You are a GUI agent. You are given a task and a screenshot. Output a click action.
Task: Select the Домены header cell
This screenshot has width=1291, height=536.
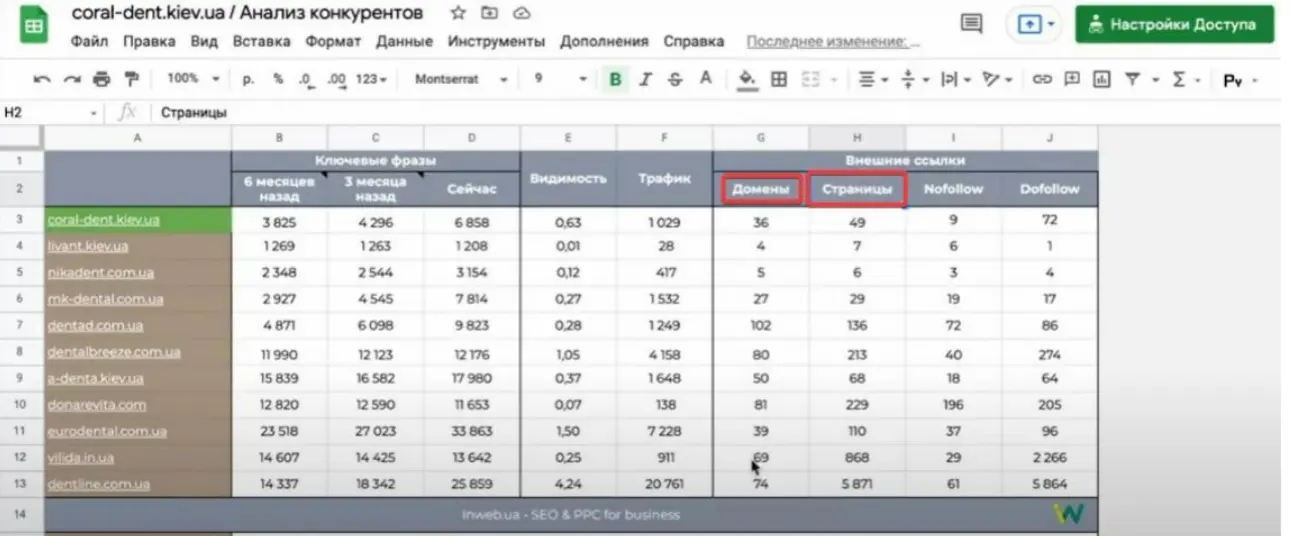pyautogui.click(x=761, y=188)
